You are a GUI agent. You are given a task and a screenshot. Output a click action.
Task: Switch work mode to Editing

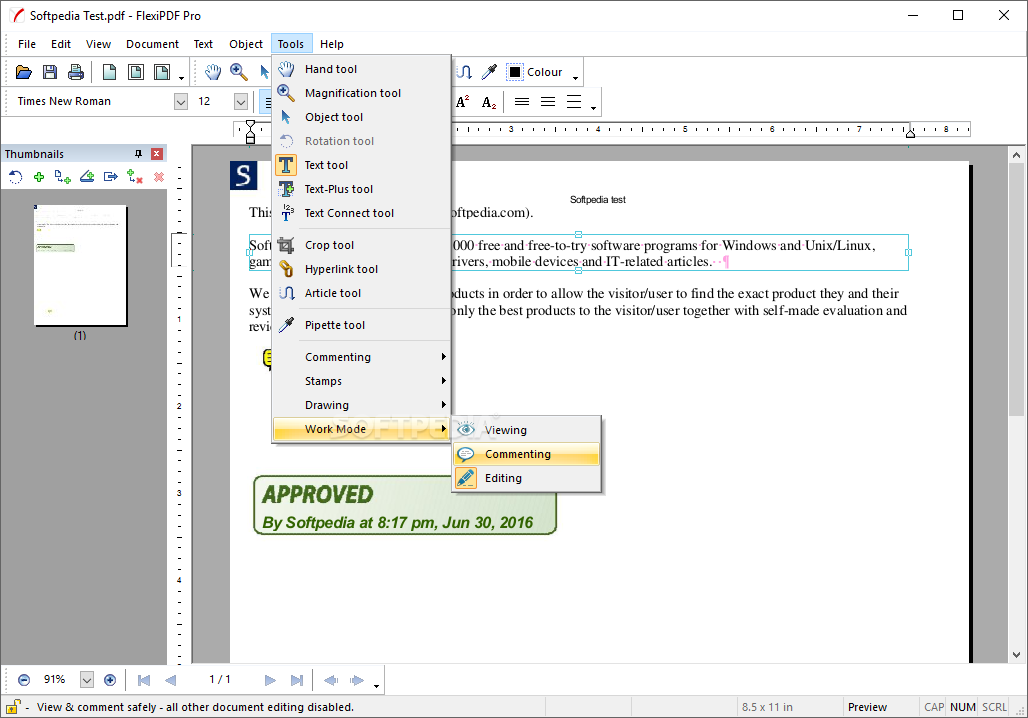tap(526, 478)
